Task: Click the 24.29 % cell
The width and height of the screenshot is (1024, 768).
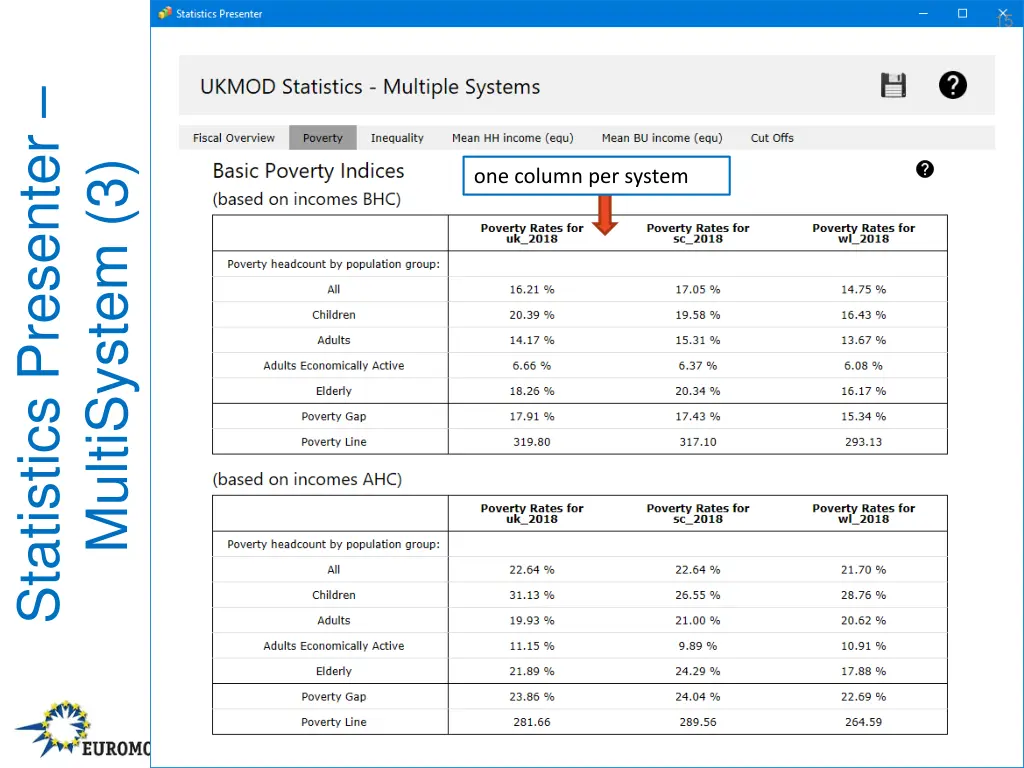Action: click(697, 671)
